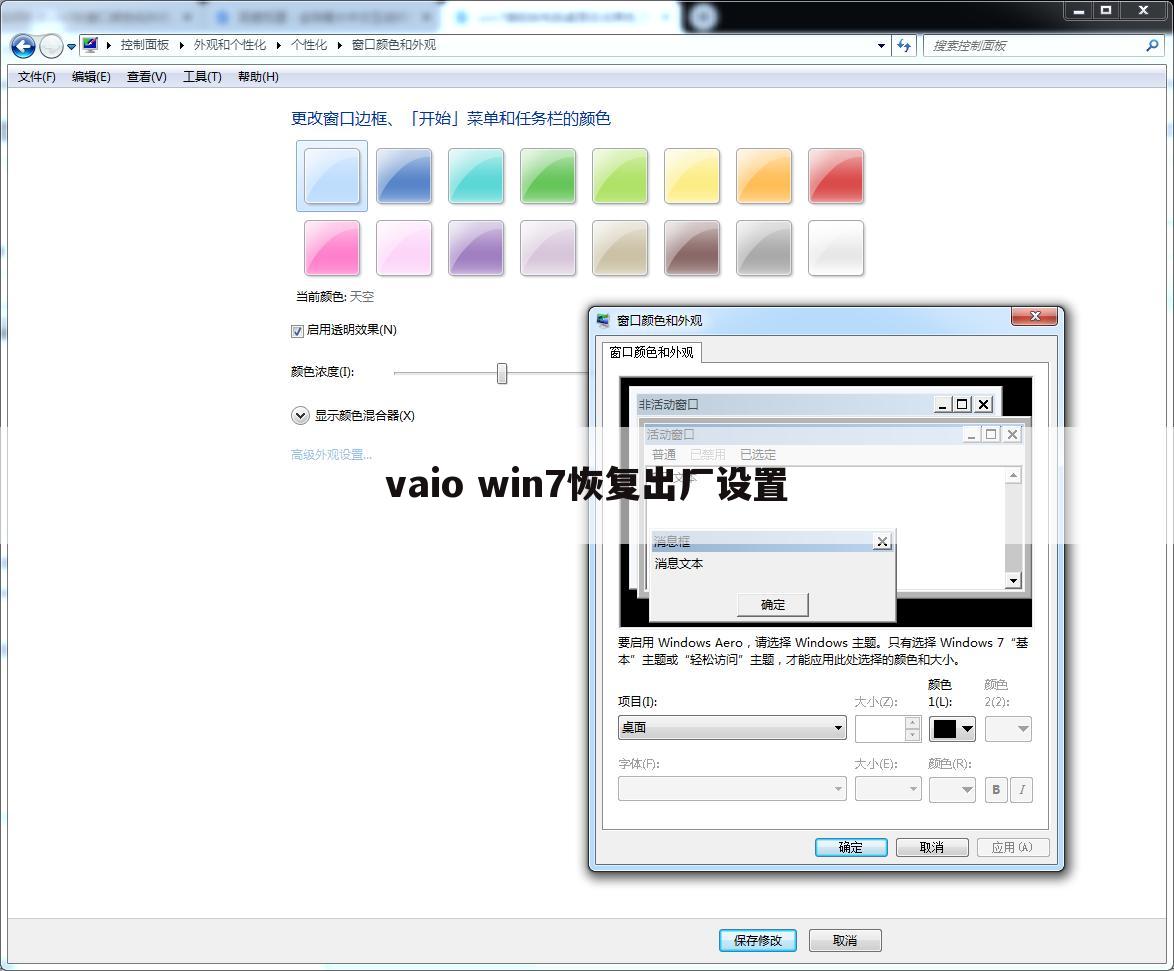This screenshot has width=1174, height=971.
Task: Select the dark blue color swatch
Action: (404, 176)
